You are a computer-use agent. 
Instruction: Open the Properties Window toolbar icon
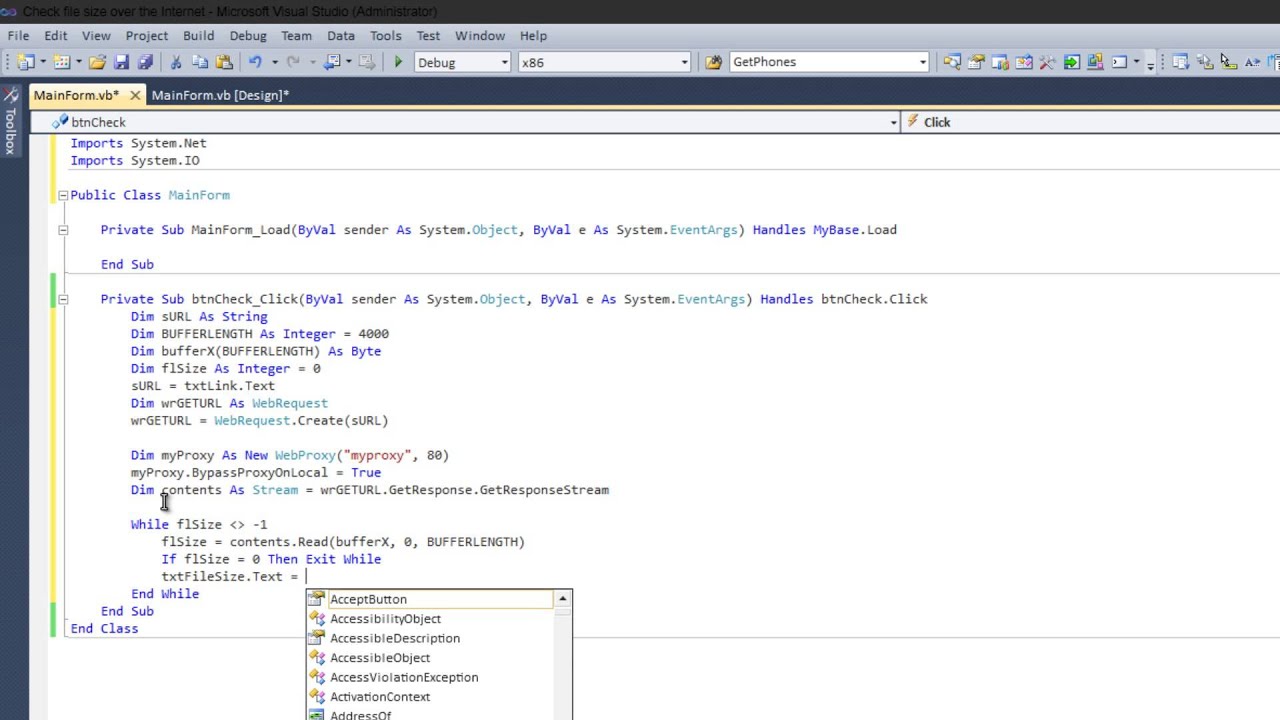point(975,62)
